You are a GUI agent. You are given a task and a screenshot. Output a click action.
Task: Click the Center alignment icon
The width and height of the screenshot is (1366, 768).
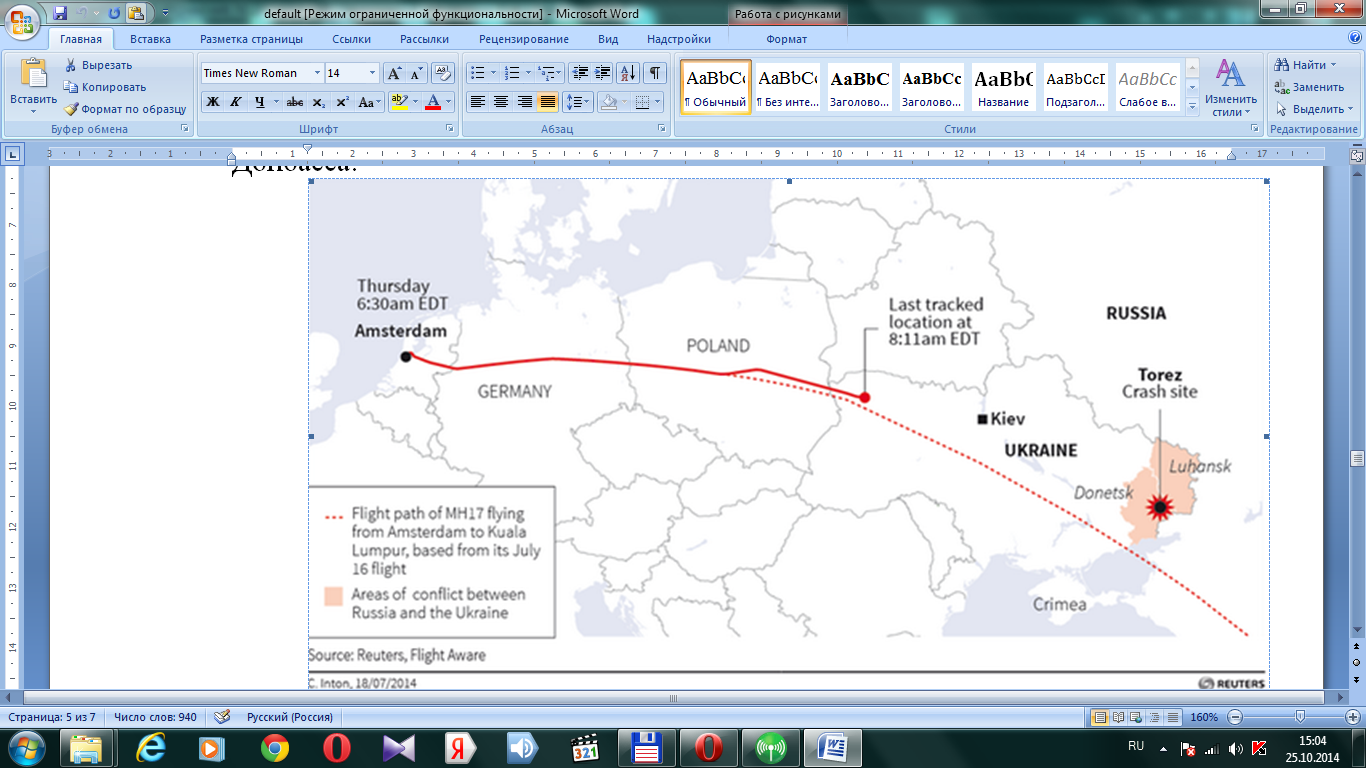(501, 102)
